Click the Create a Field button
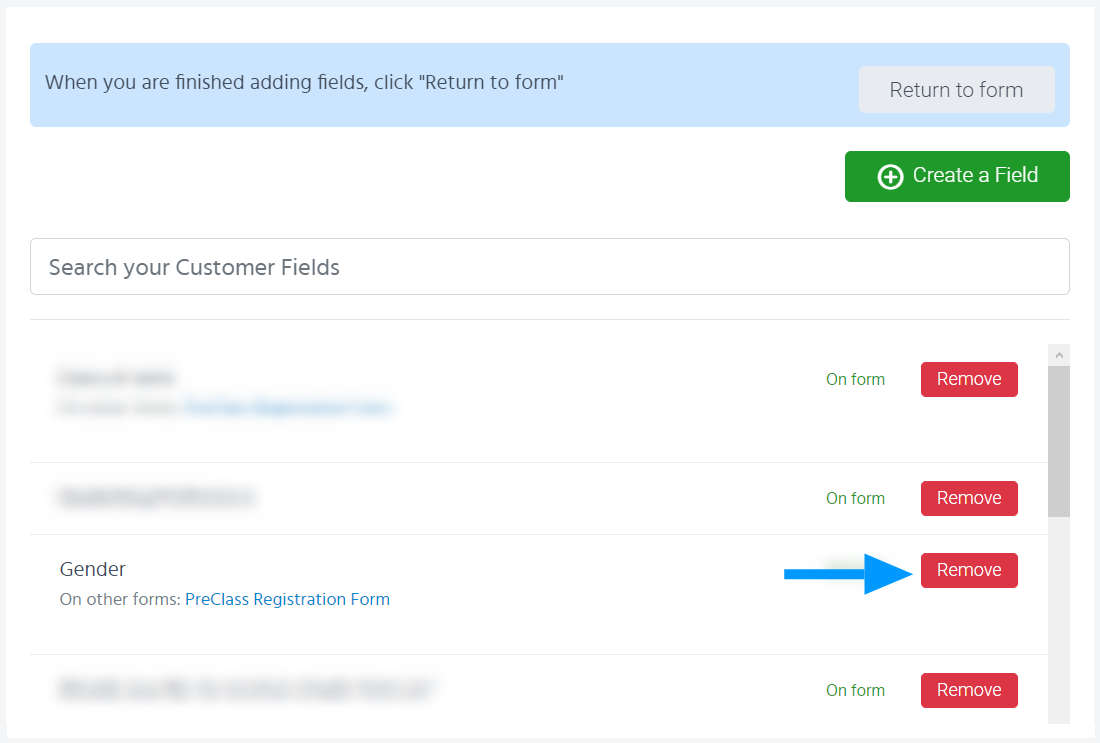Viewport: 1100px width, 743px height. pyautogui.click(x=956, y=176)
